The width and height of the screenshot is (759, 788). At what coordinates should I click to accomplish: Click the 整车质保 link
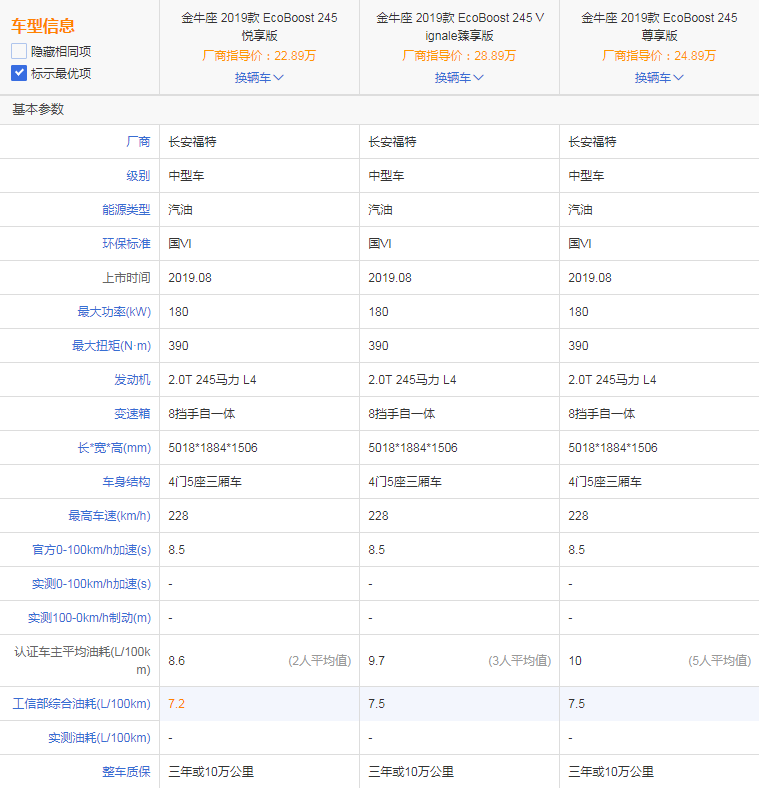(126, 771)
